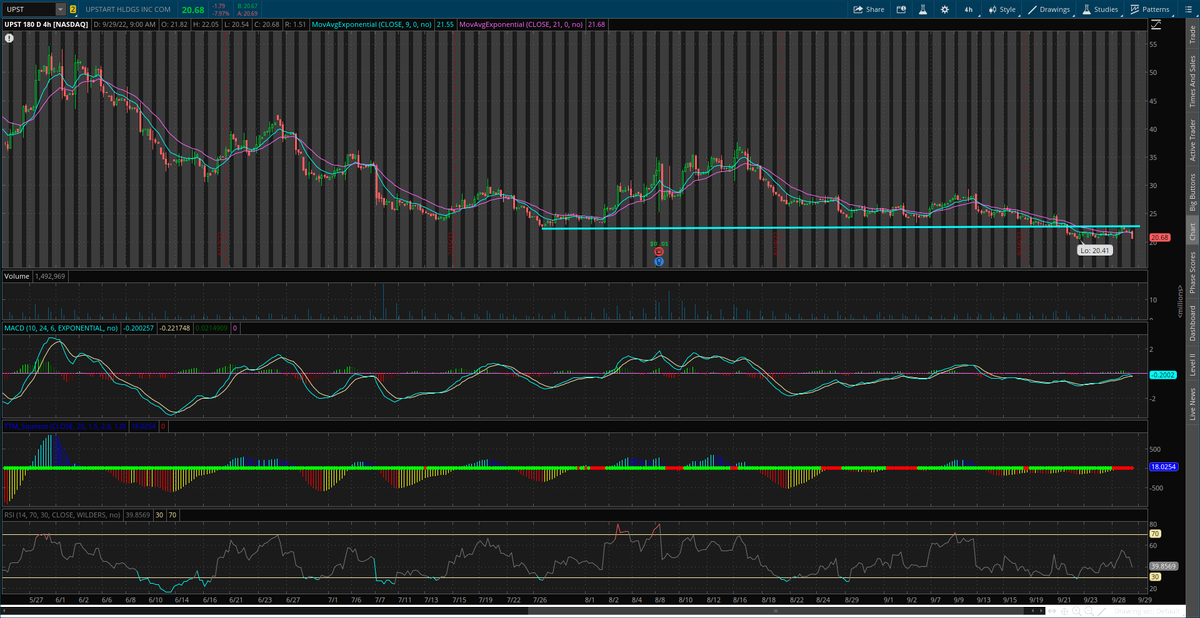
Task: Click the Lo: 20.41 price label
Action: (x=1094, y=250)
